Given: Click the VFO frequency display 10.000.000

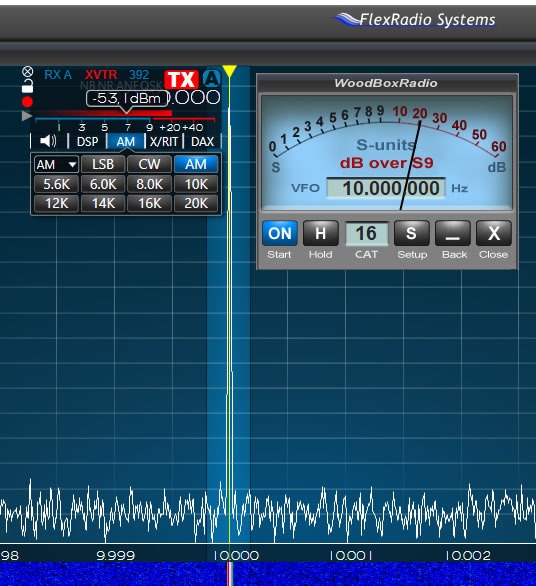Looking at the screenshot, I should (386, 188).
